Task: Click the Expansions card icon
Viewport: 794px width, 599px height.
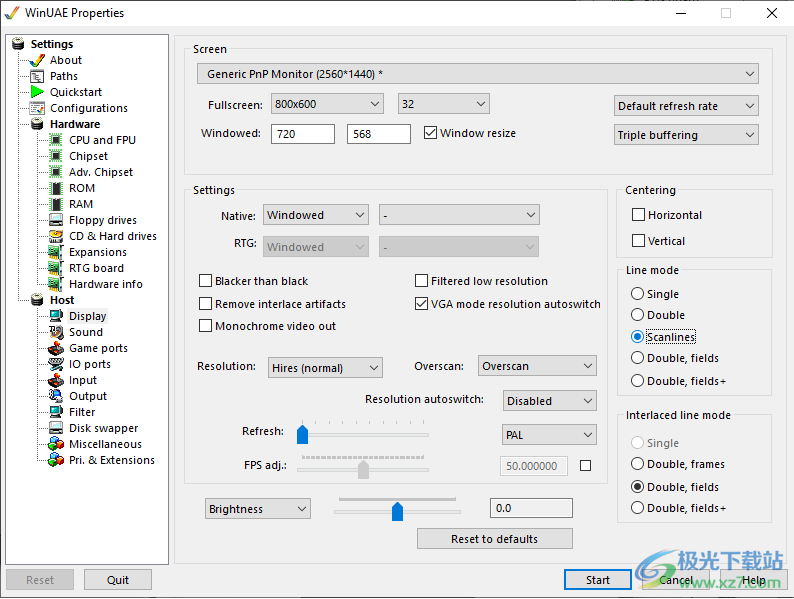Action: 56,252
